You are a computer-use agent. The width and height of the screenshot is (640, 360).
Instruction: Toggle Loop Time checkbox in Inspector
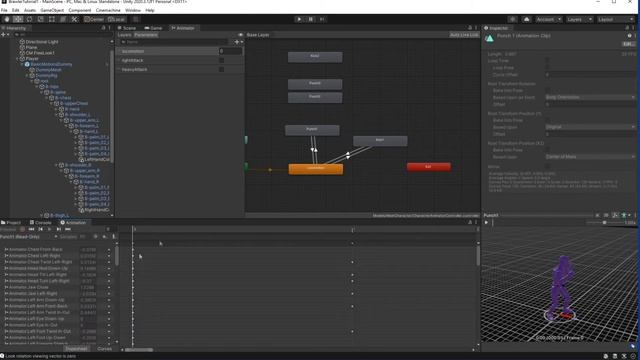click(547, 61)
